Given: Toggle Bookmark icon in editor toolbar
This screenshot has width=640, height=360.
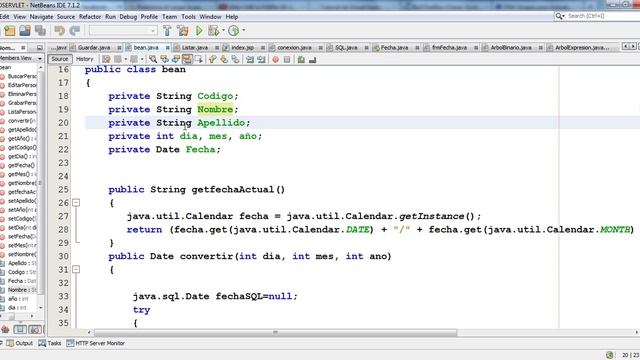Looking at the screenshot, I should tap(235, 60).
